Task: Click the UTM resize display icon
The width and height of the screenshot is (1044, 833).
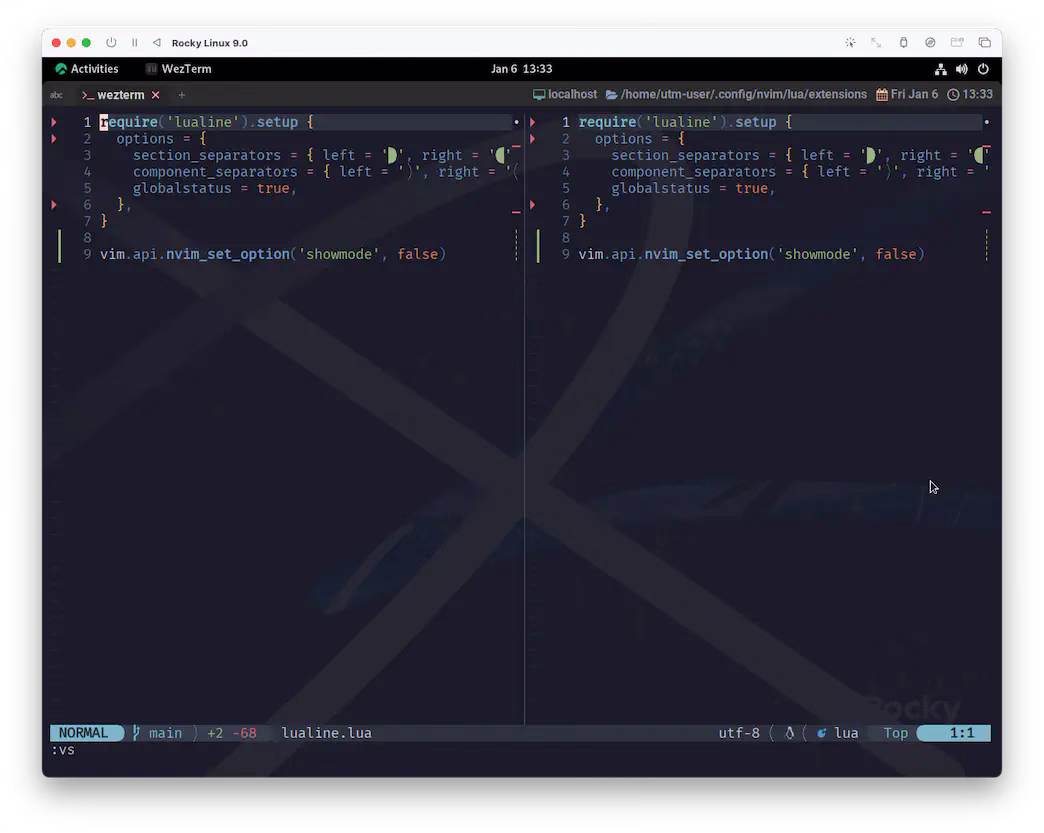Action: coord(876,43)
